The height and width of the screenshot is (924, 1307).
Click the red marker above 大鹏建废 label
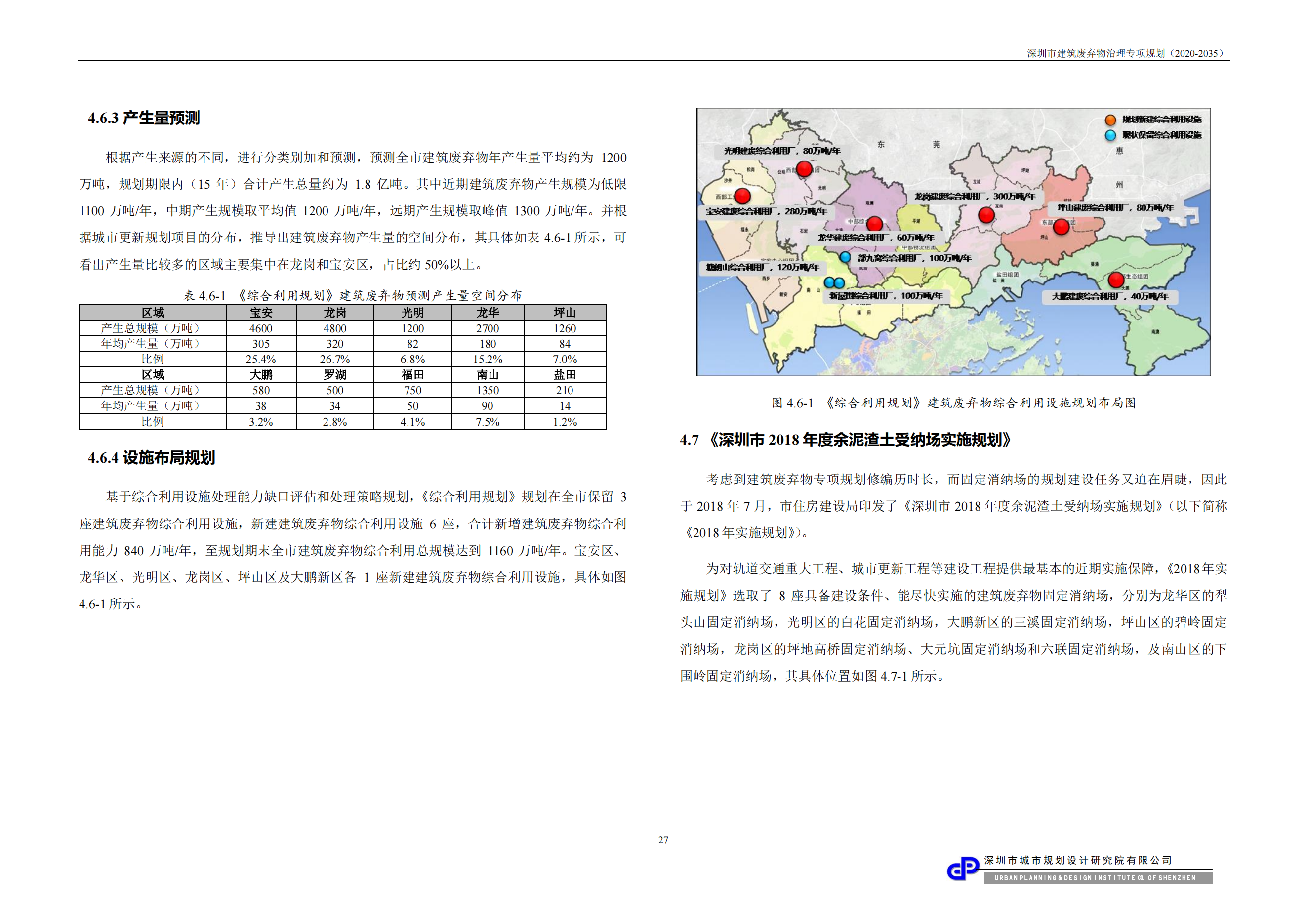tap(1116, 280)
